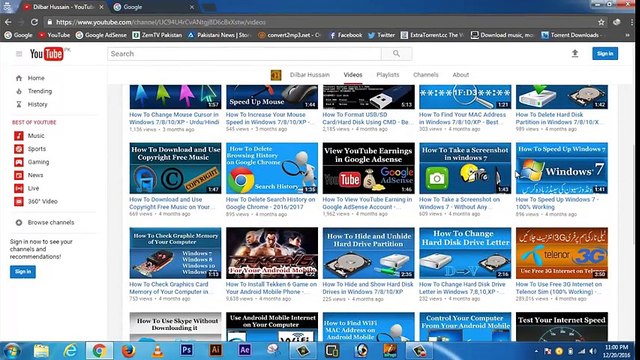Switch to the Playlists tab
The image size is (640, 360).
click(x=388, y=75)
